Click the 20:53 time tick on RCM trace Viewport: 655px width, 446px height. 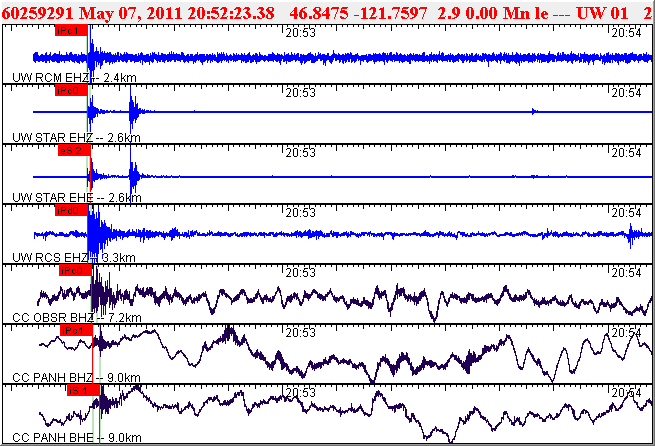point(300,33)
